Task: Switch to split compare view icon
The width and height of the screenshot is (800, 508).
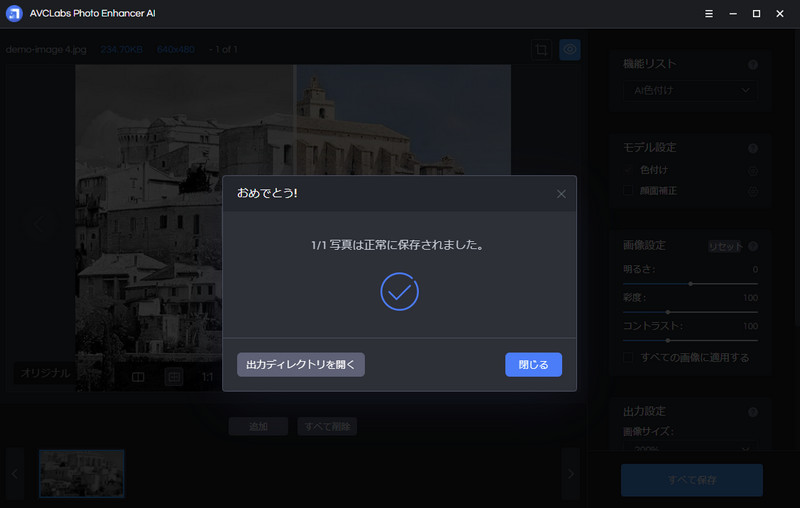Action: pos(138,377)
